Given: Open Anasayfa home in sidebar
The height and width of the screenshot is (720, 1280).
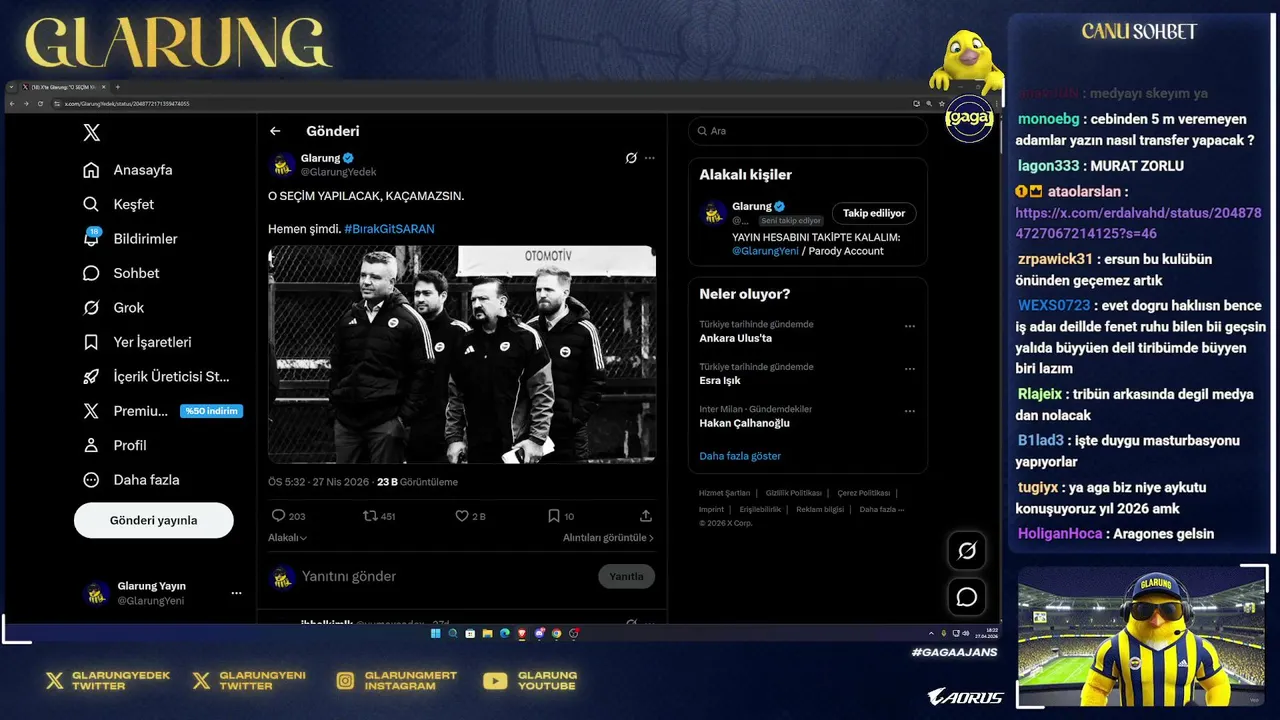Looking at the screenshot, I should click(128, 170).
